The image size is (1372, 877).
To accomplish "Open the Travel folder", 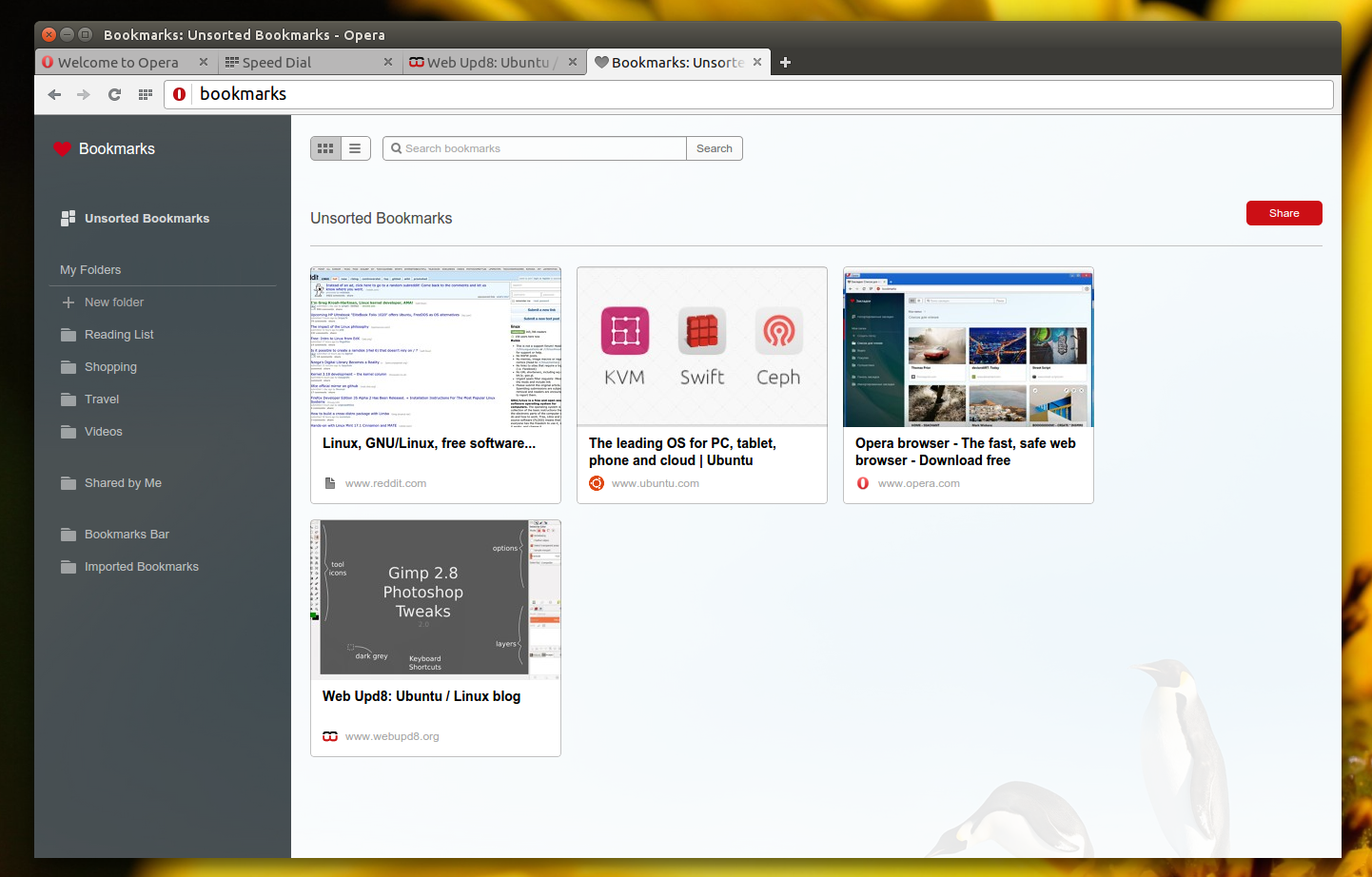I will click(102, 400).
